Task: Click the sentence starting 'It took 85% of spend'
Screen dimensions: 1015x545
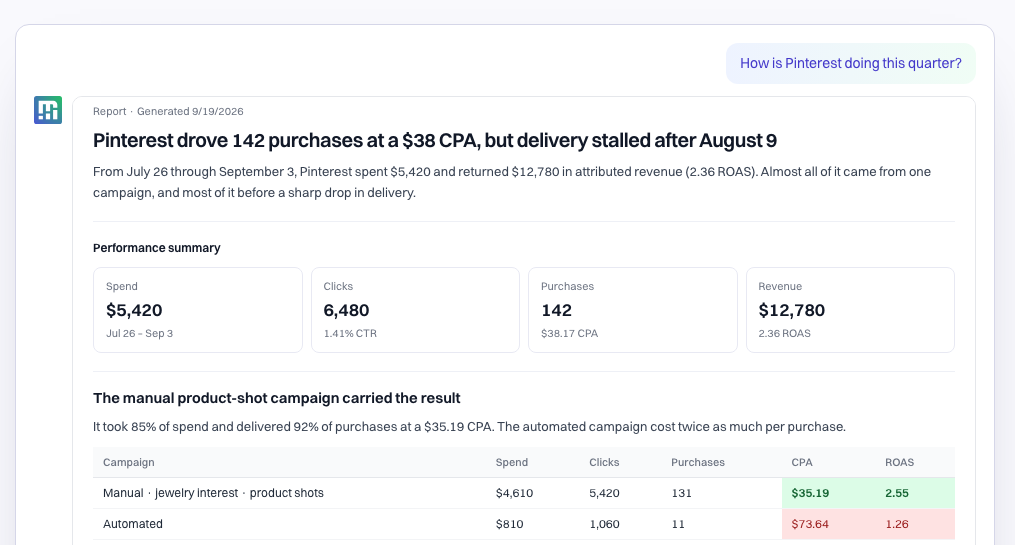Action: pyautogui.click(x=469, y=427)
